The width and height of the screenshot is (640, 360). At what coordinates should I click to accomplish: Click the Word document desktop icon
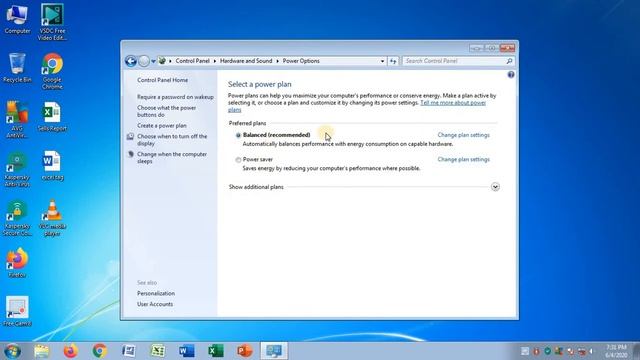click(52, 165)
